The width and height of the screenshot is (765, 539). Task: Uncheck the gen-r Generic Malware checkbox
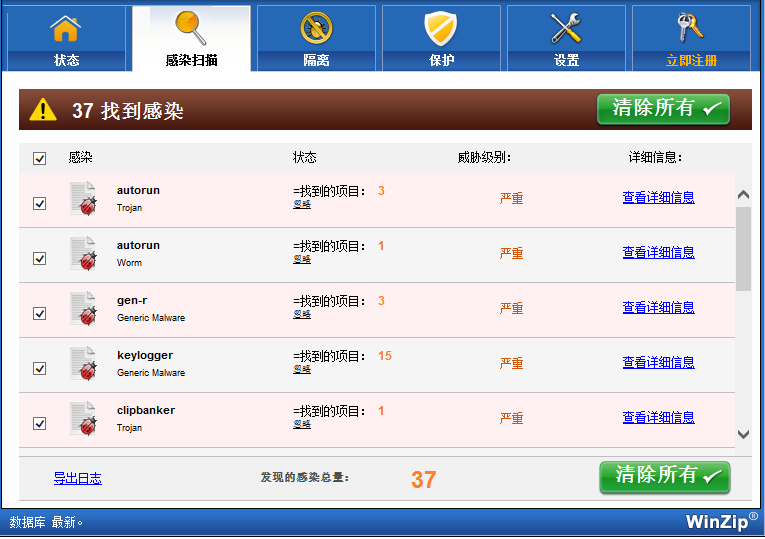40,313
